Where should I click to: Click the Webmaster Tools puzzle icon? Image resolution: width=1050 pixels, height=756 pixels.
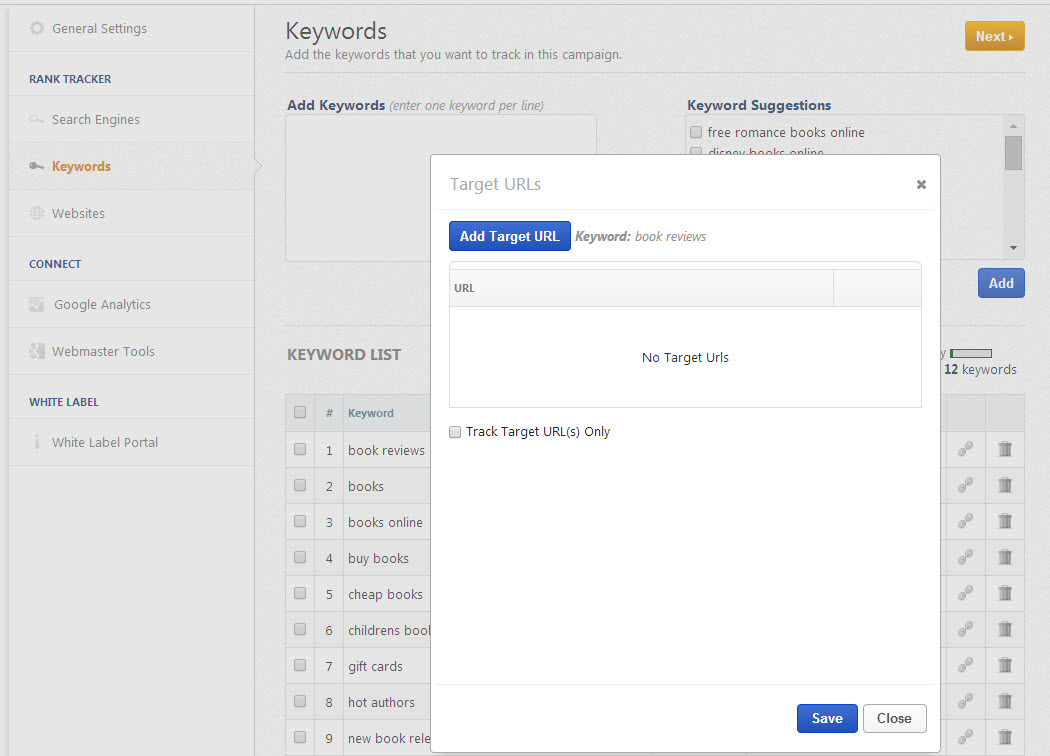[37, 352]
